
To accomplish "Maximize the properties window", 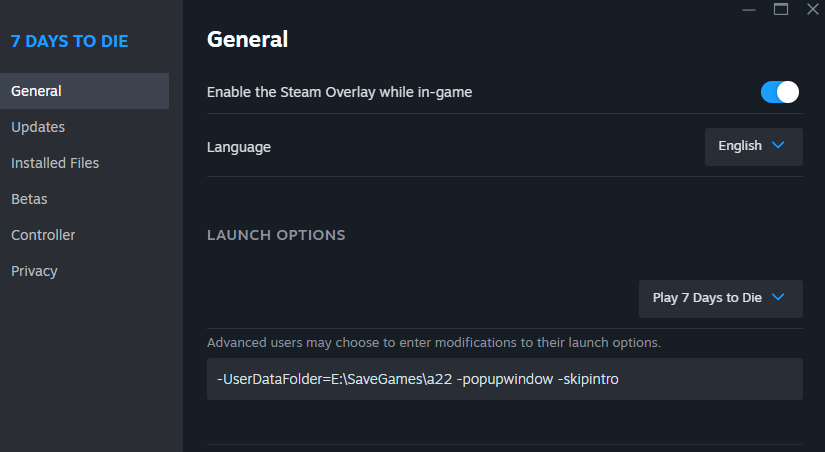I will [x=781, y=9].
